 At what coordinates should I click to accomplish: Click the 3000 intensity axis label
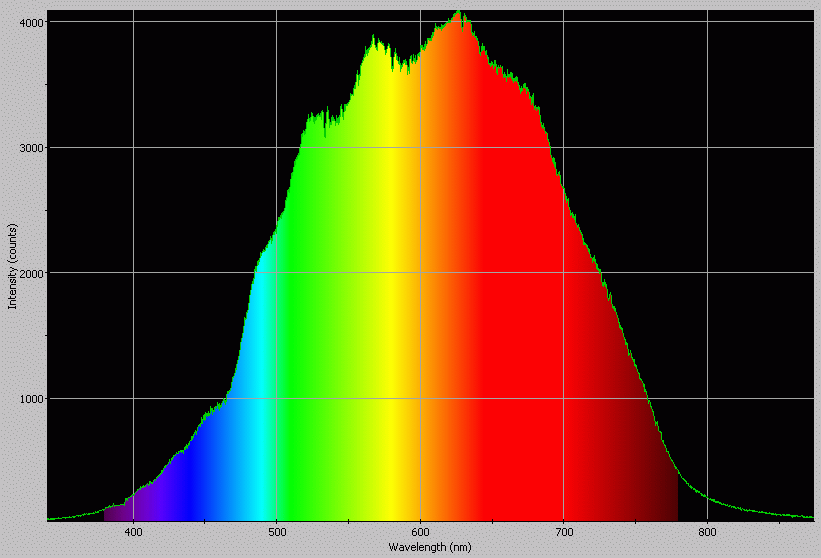[31, 148]
